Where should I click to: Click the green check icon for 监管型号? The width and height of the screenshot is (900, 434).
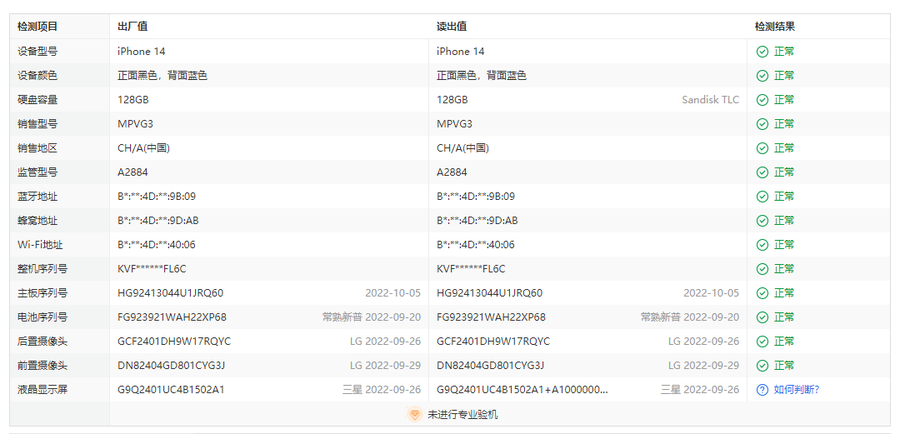(762, 172)
